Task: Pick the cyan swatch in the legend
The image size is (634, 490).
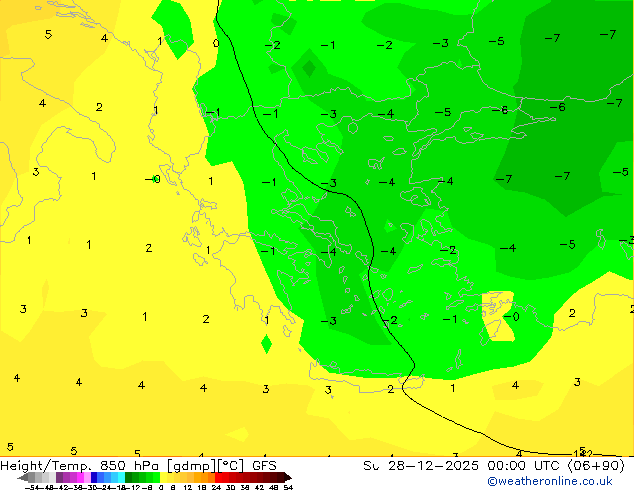Action: click(121, 477)
